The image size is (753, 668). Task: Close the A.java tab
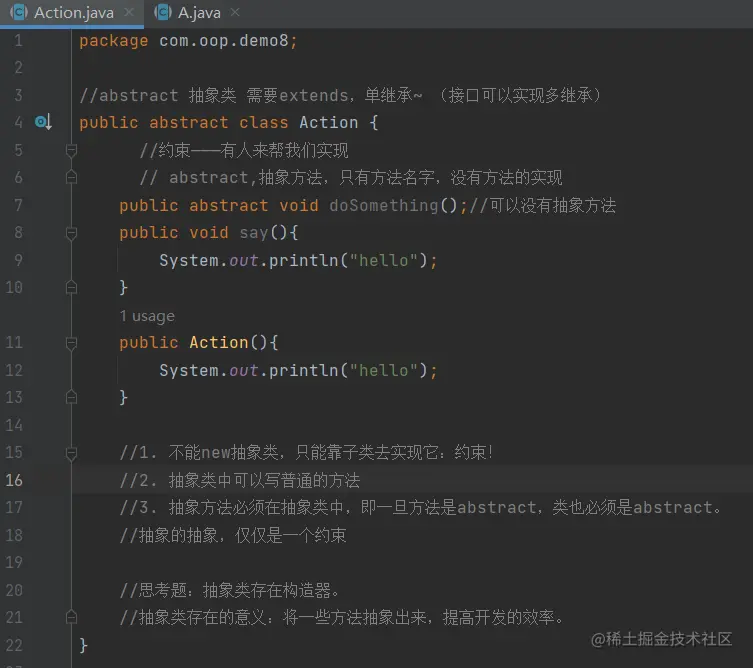tap(235, 12)
